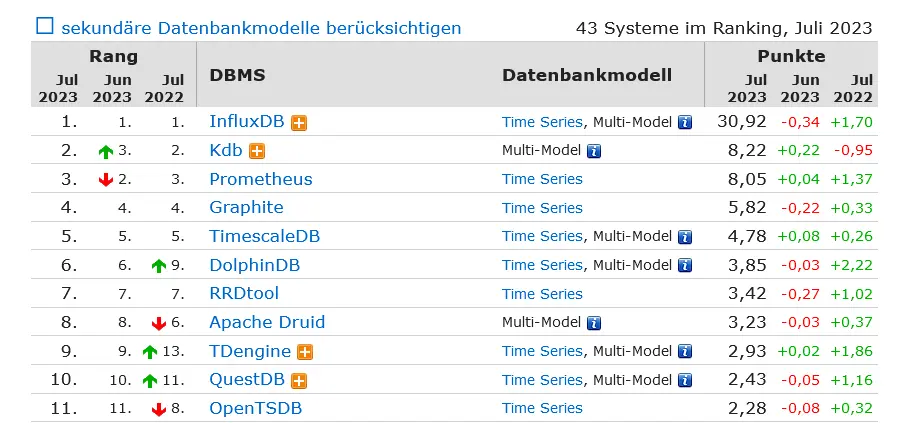Open the OpenTSDB DBMS link
The height and width of the screenshot is (423, 910).
tap(255, 409)
